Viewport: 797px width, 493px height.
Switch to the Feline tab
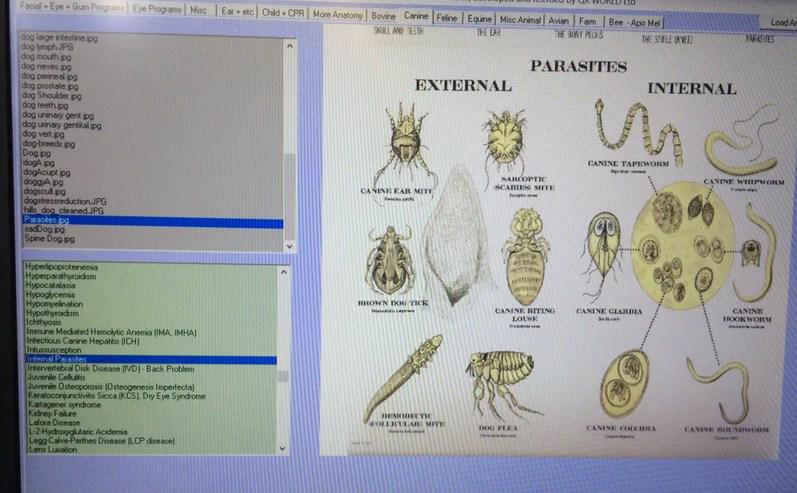(446, 16)
